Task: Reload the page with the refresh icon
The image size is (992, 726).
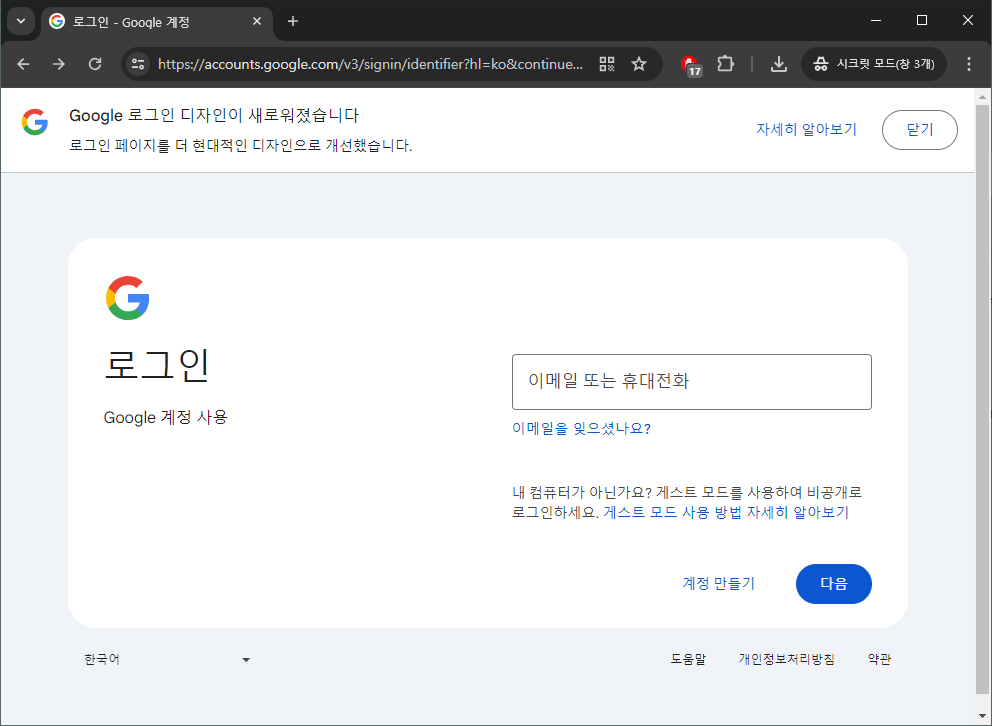Action: [95, 64]
